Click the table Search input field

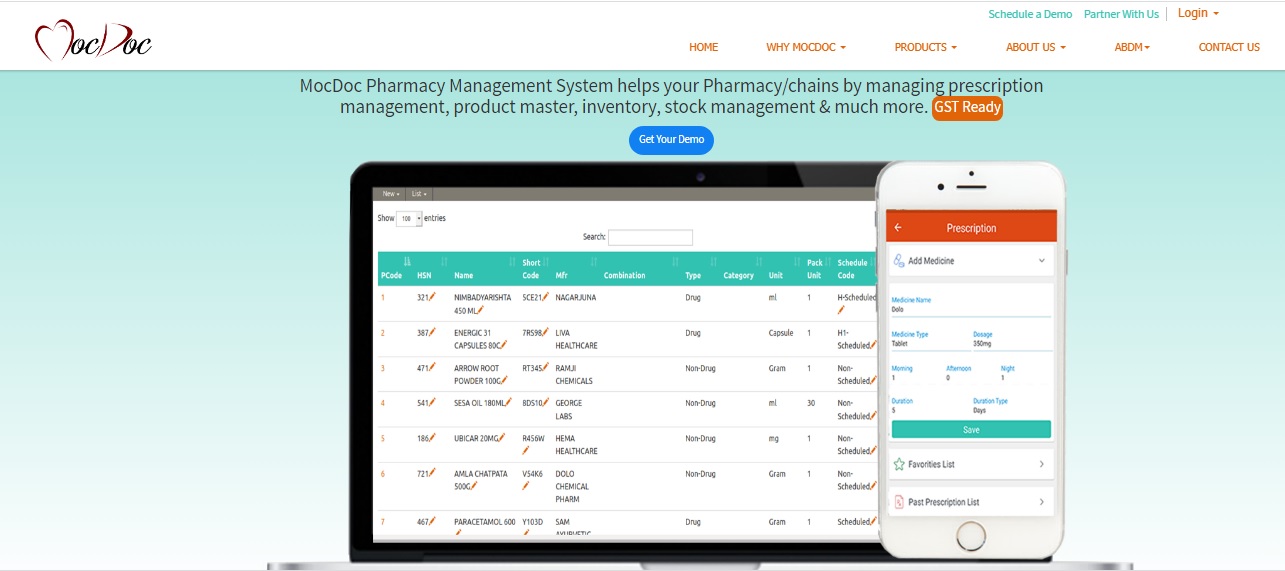650,237
